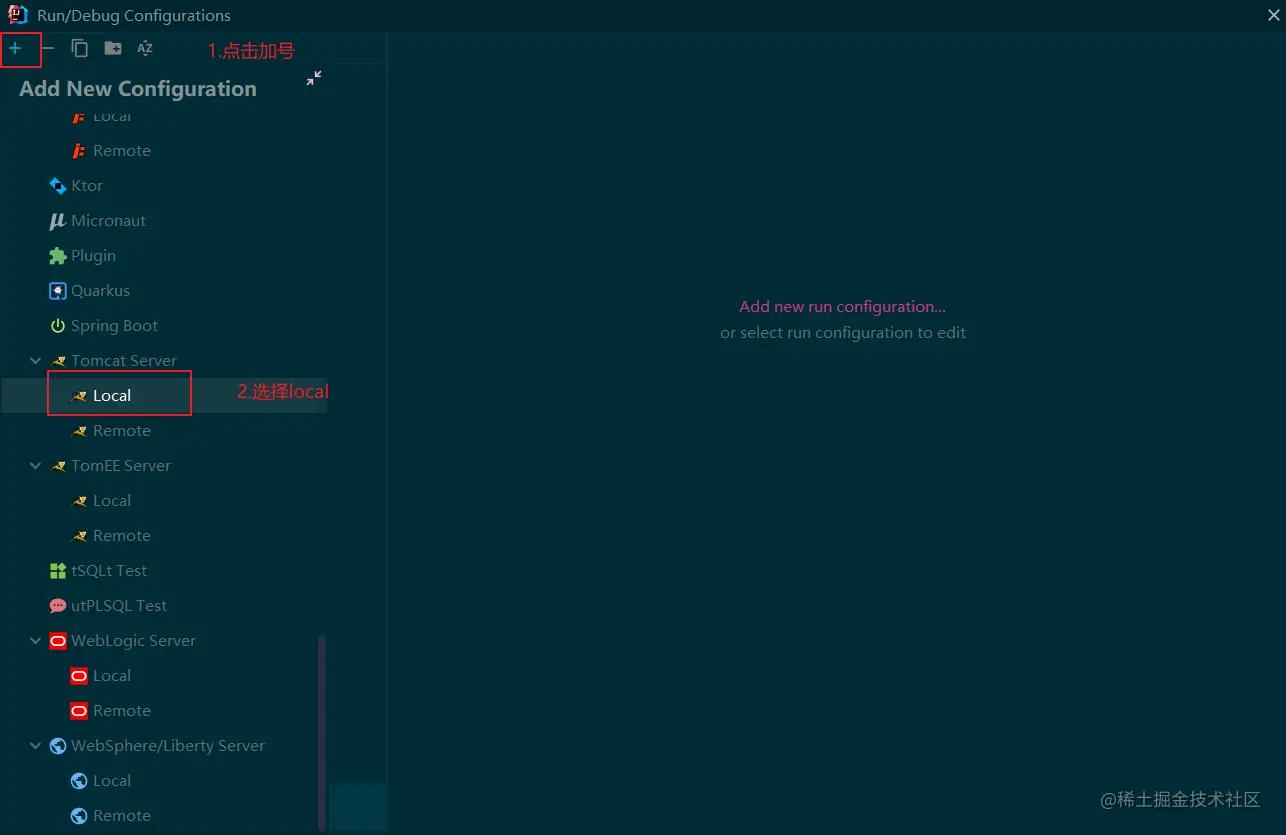The height and width of the screenshot is (835, 1286).
Task: Click the icon beside TomEE Local
Action: pos(80,501)
